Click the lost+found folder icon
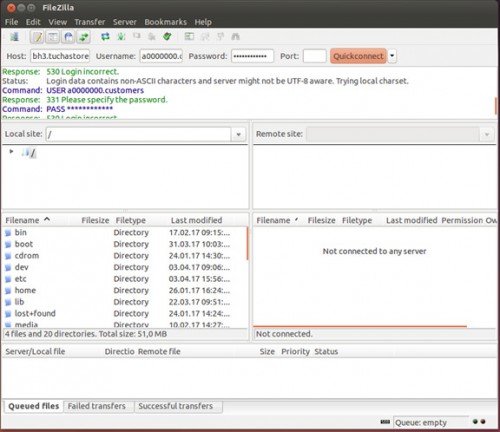The height and width of the screenshot is (432, 500). point(8,314)
